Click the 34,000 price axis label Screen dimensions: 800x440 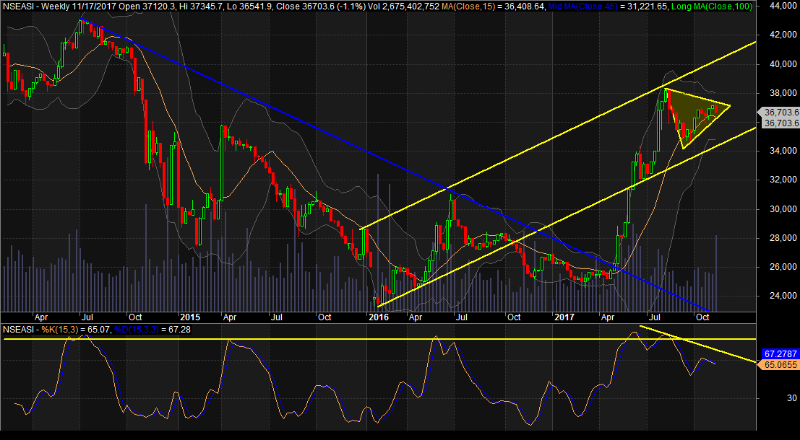(x=782, y=151)
